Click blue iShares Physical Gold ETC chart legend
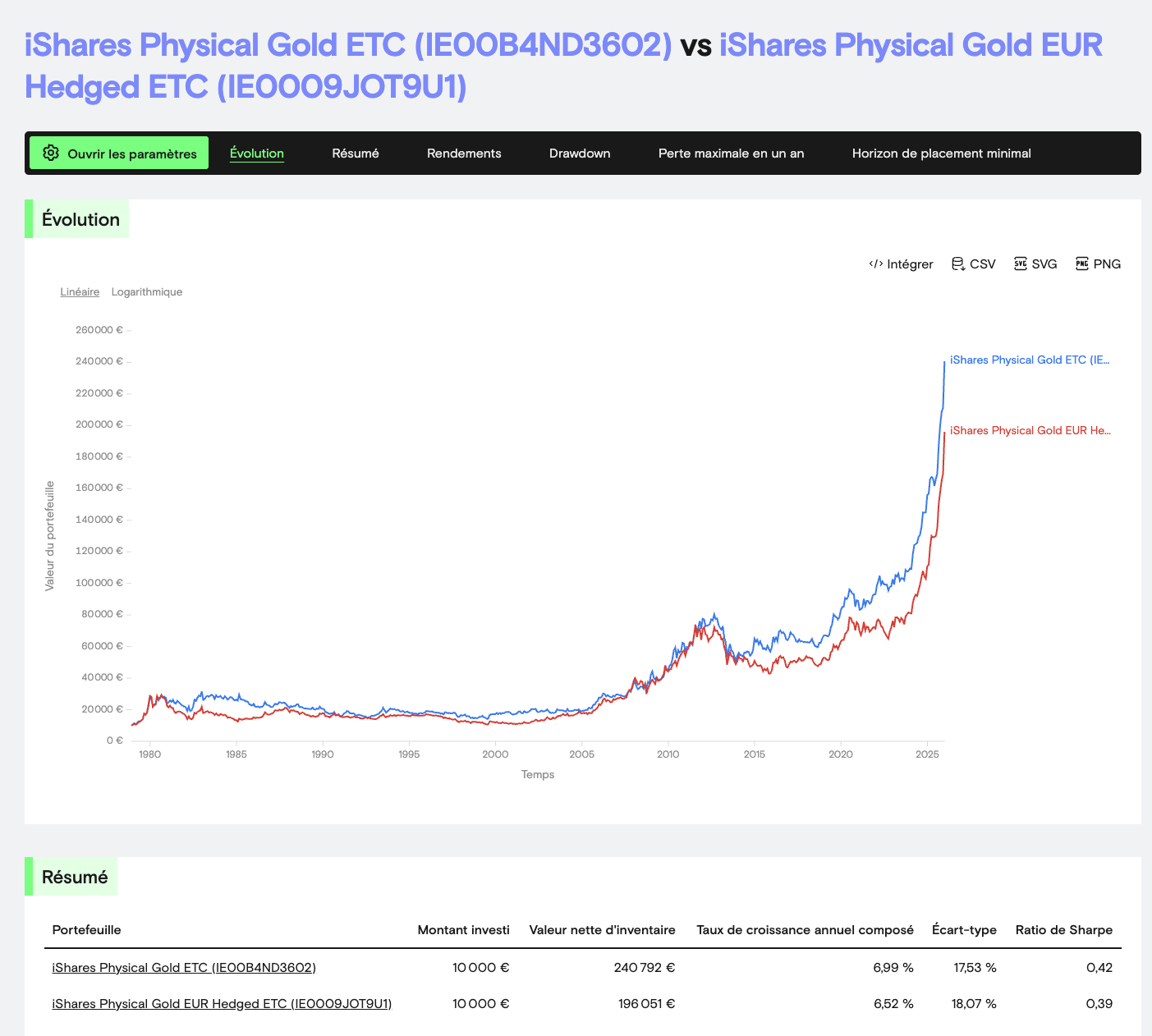 [1030, 360]
